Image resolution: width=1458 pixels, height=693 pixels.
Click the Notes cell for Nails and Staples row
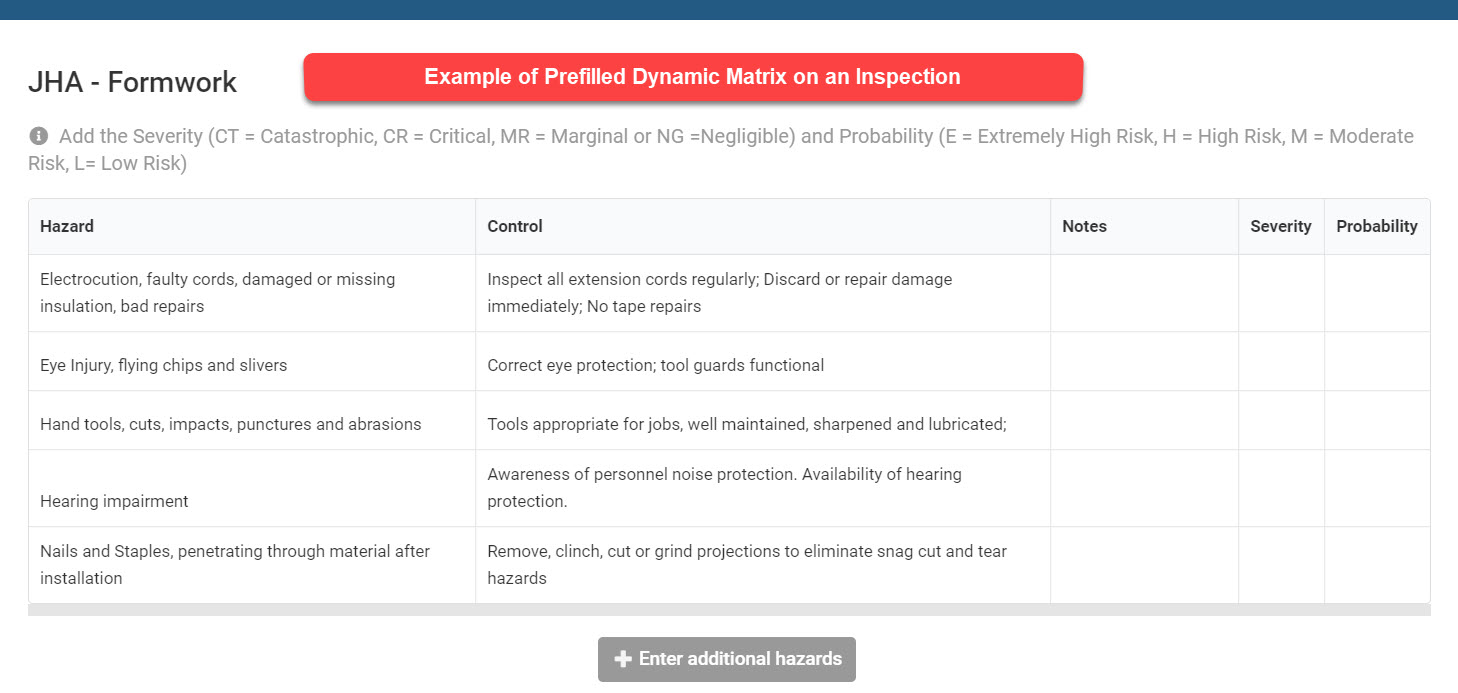[1145, 565]
